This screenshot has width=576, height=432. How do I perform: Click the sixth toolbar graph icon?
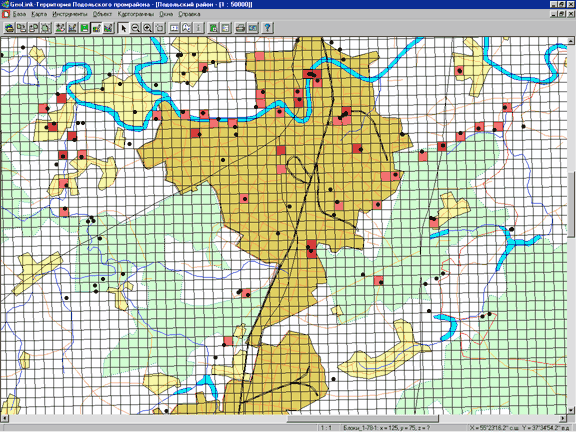(72, 28)
